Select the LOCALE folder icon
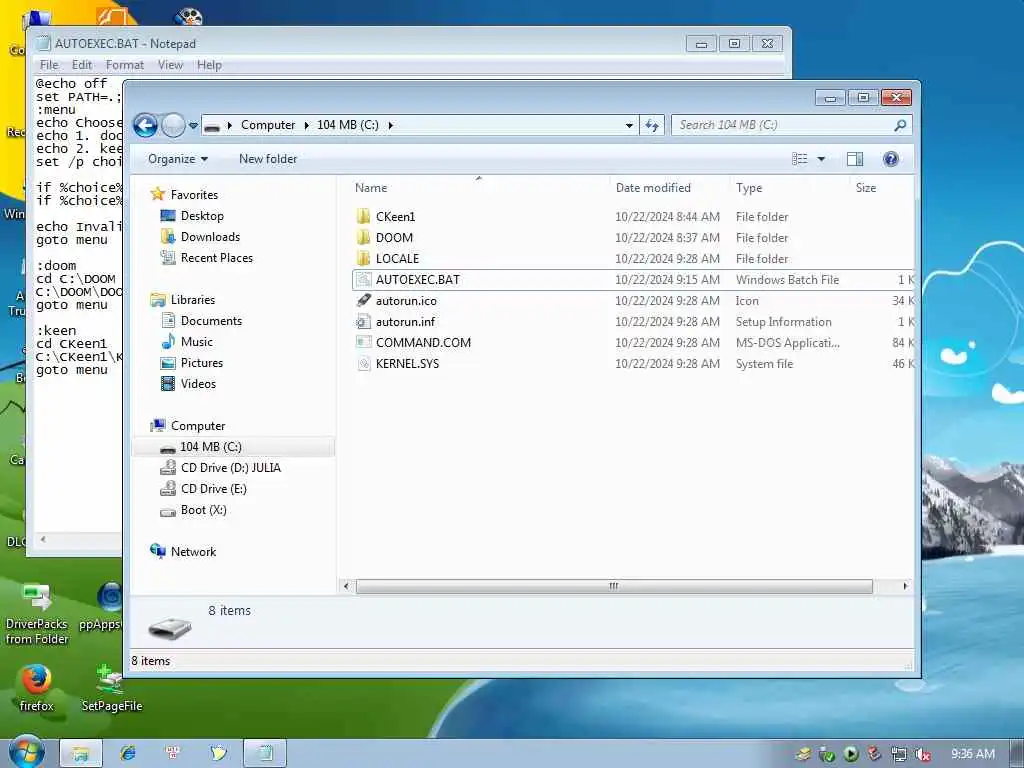 click(364, 259)
